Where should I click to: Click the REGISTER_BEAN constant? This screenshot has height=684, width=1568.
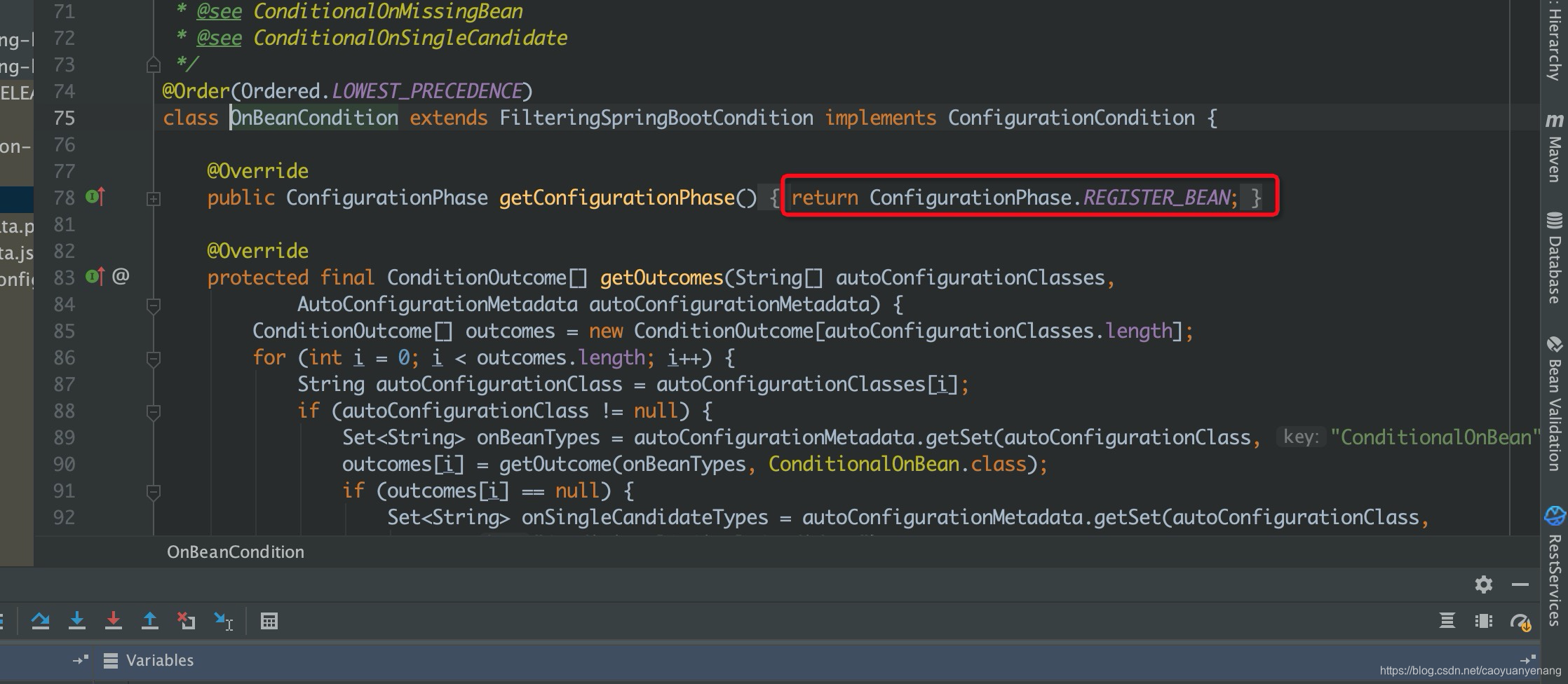(x=1156, y=198)
